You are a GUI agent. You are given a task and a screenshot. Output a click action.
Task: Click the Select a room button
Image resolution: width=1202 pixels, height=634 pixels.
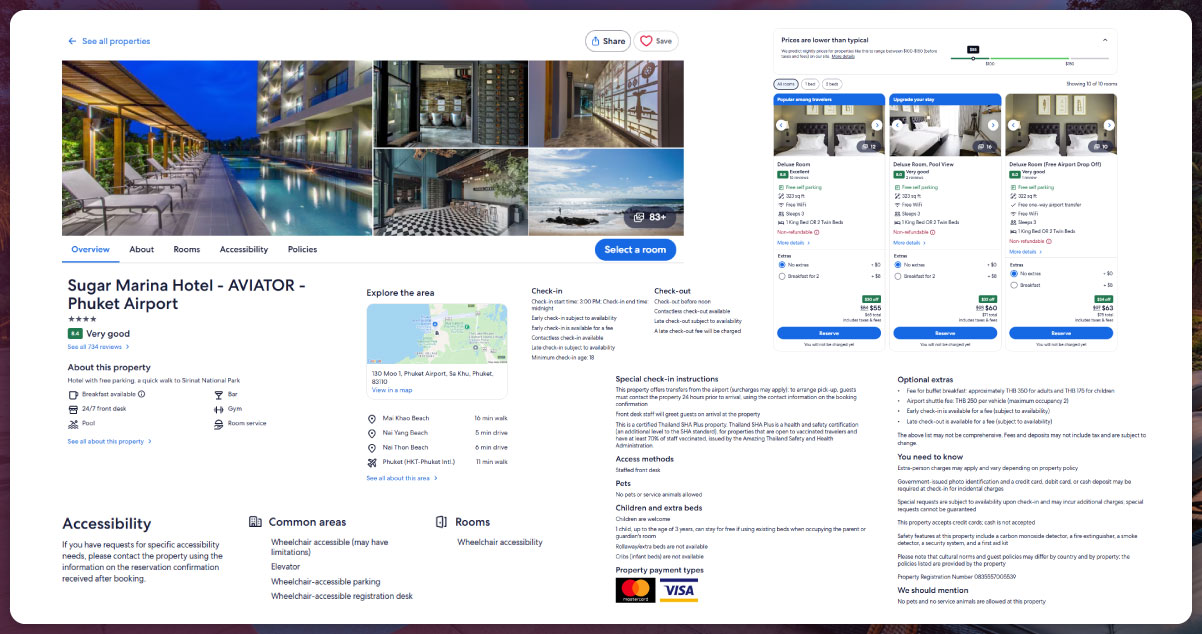(x=635, y=249)
